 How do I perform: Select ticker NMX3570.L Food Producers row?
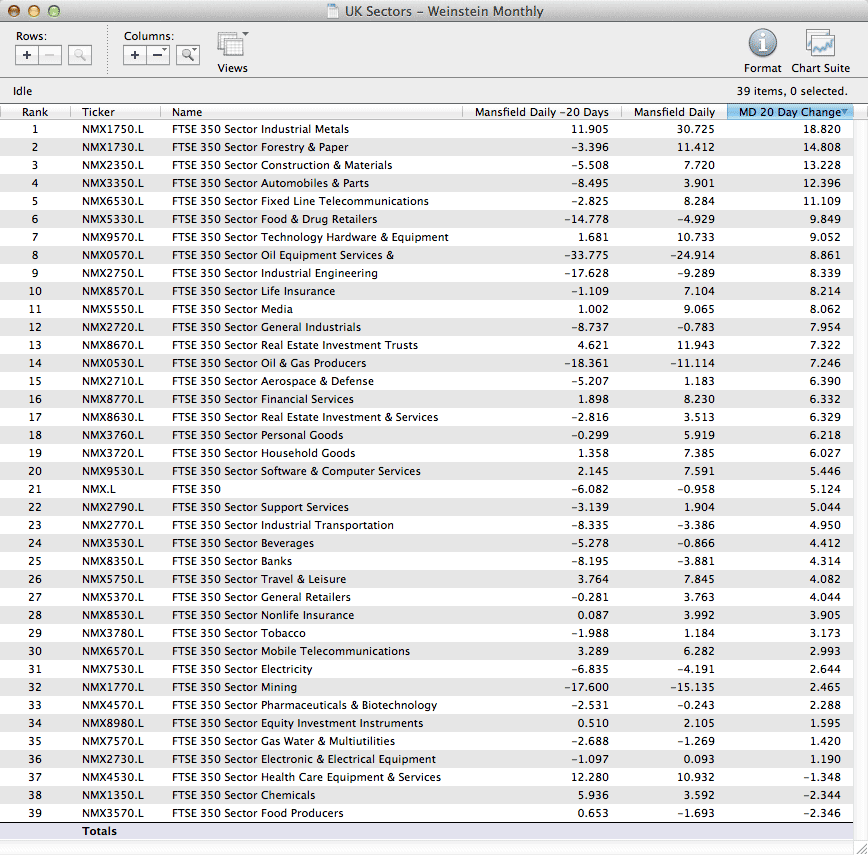112,813
